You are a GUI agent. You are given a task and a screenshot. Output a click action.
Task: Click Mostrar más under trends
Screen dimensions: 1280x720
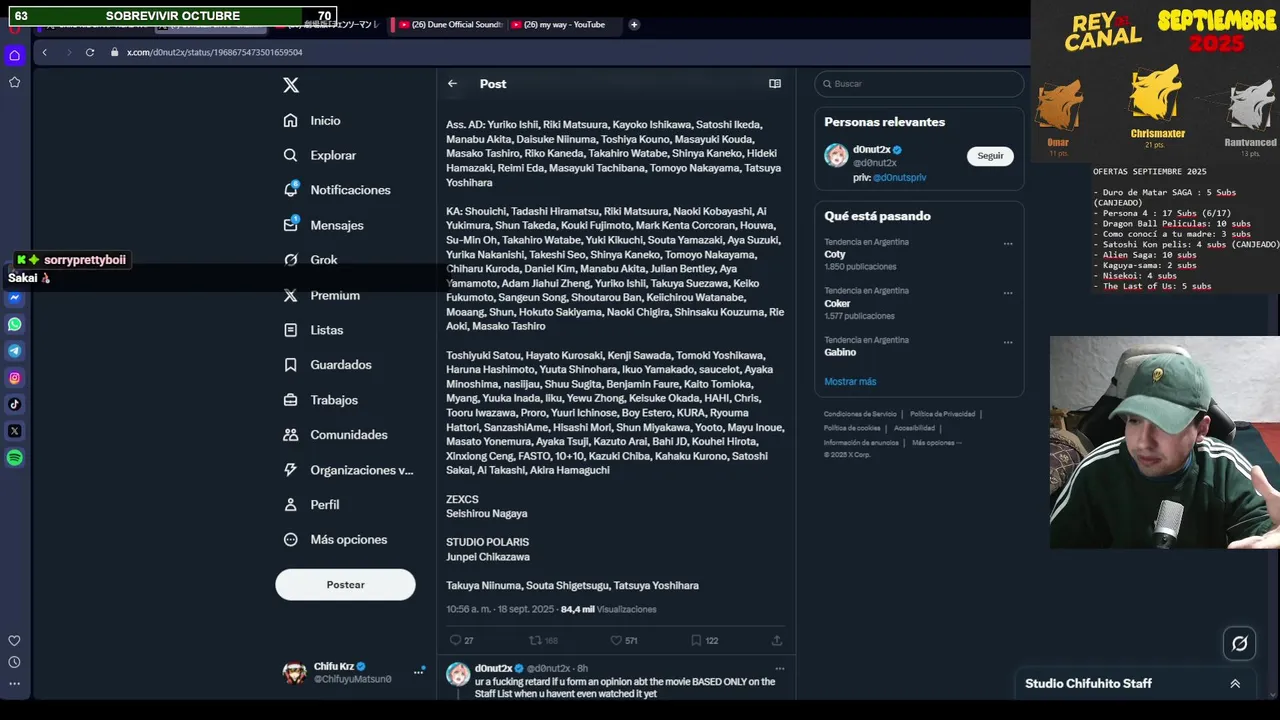[x=850, y=381]
